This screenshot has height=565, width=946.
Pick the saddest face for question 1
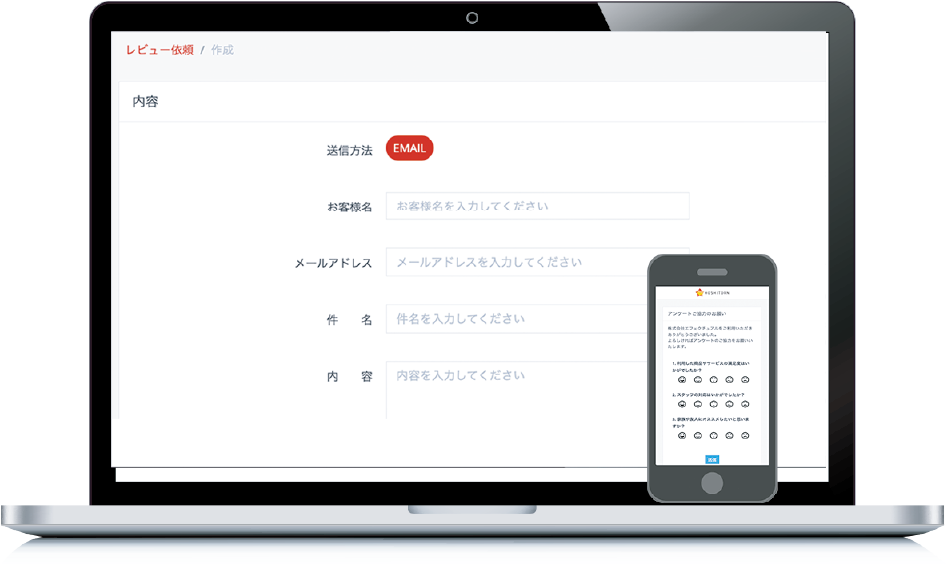pyautogui.click(x=745, y=380)
